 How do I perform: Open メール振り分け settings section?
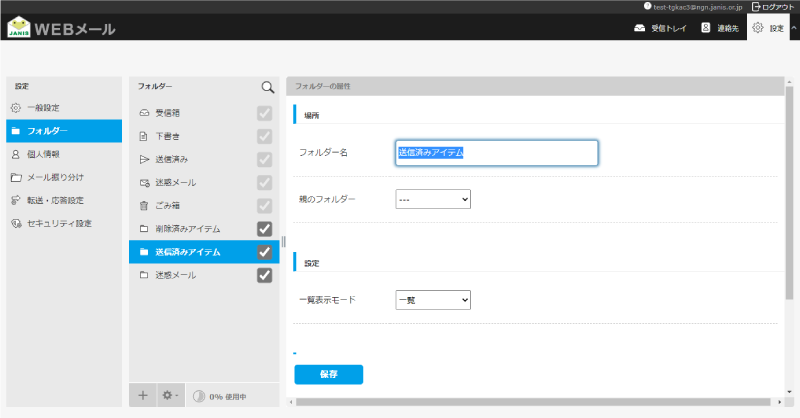coord(64,177)
